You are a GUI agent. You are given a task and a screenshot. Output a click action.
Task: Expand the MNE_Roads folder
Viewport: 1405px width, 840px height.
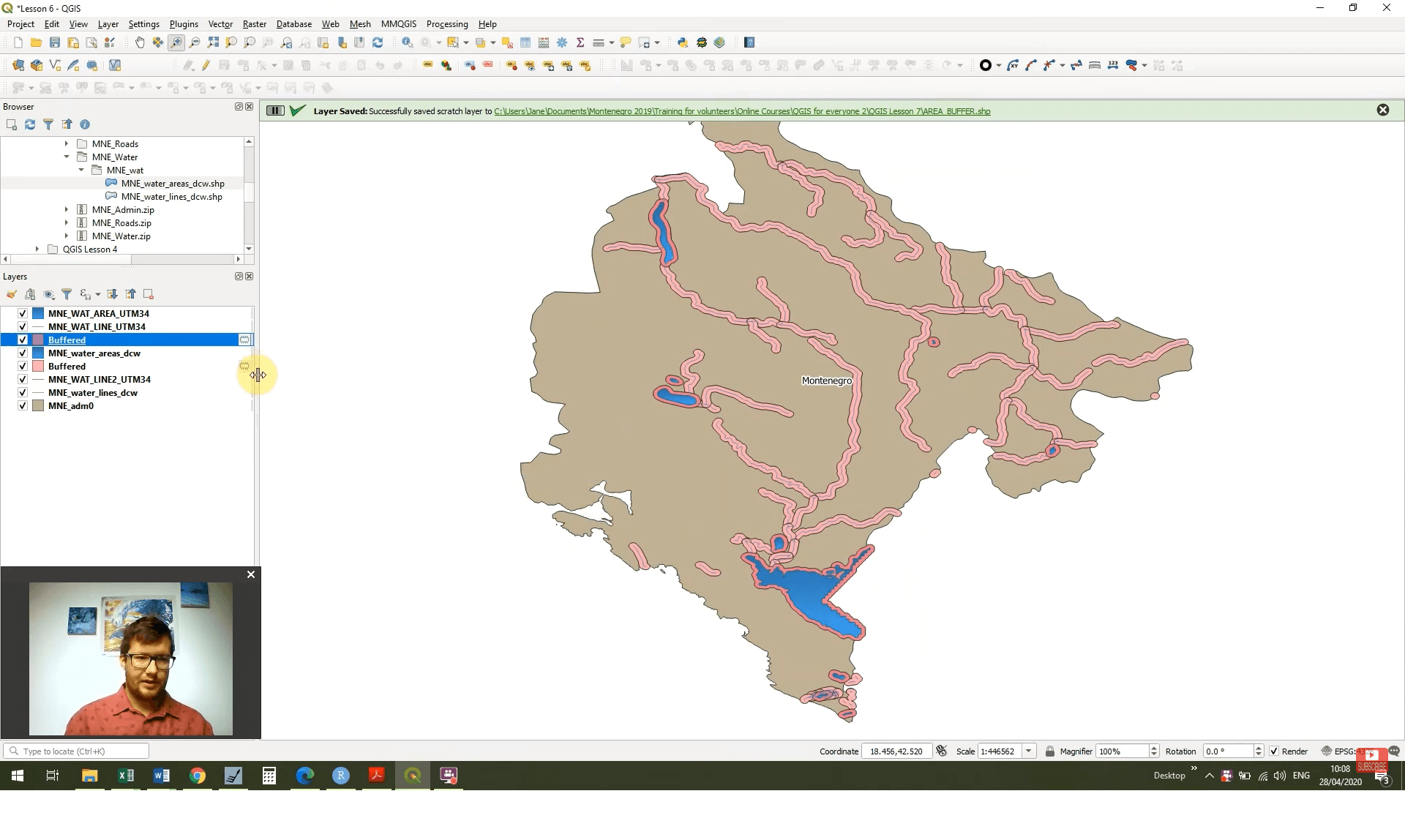tap(65, 143)
